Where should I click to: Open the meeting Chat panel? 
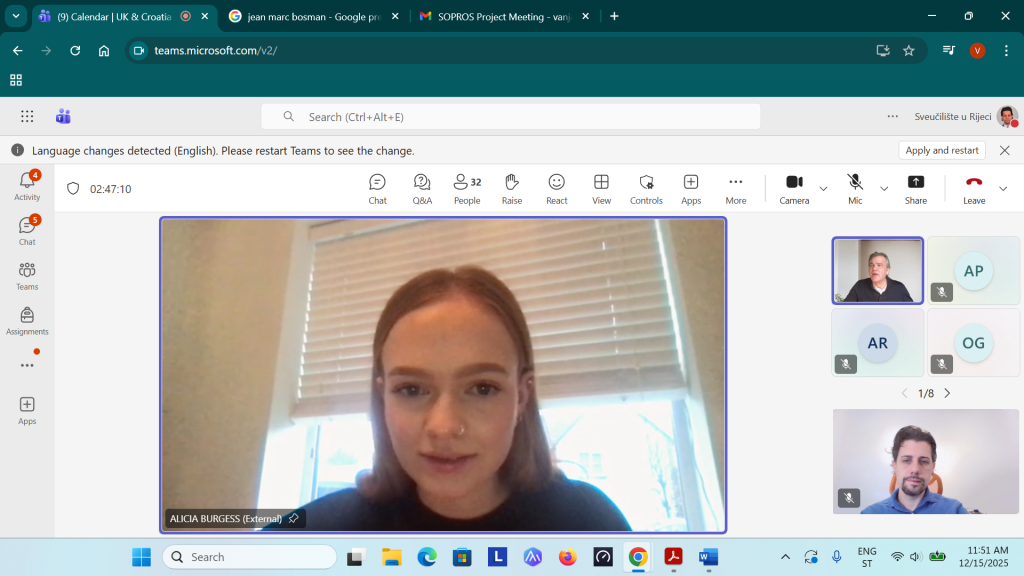[x=377, y=187]
